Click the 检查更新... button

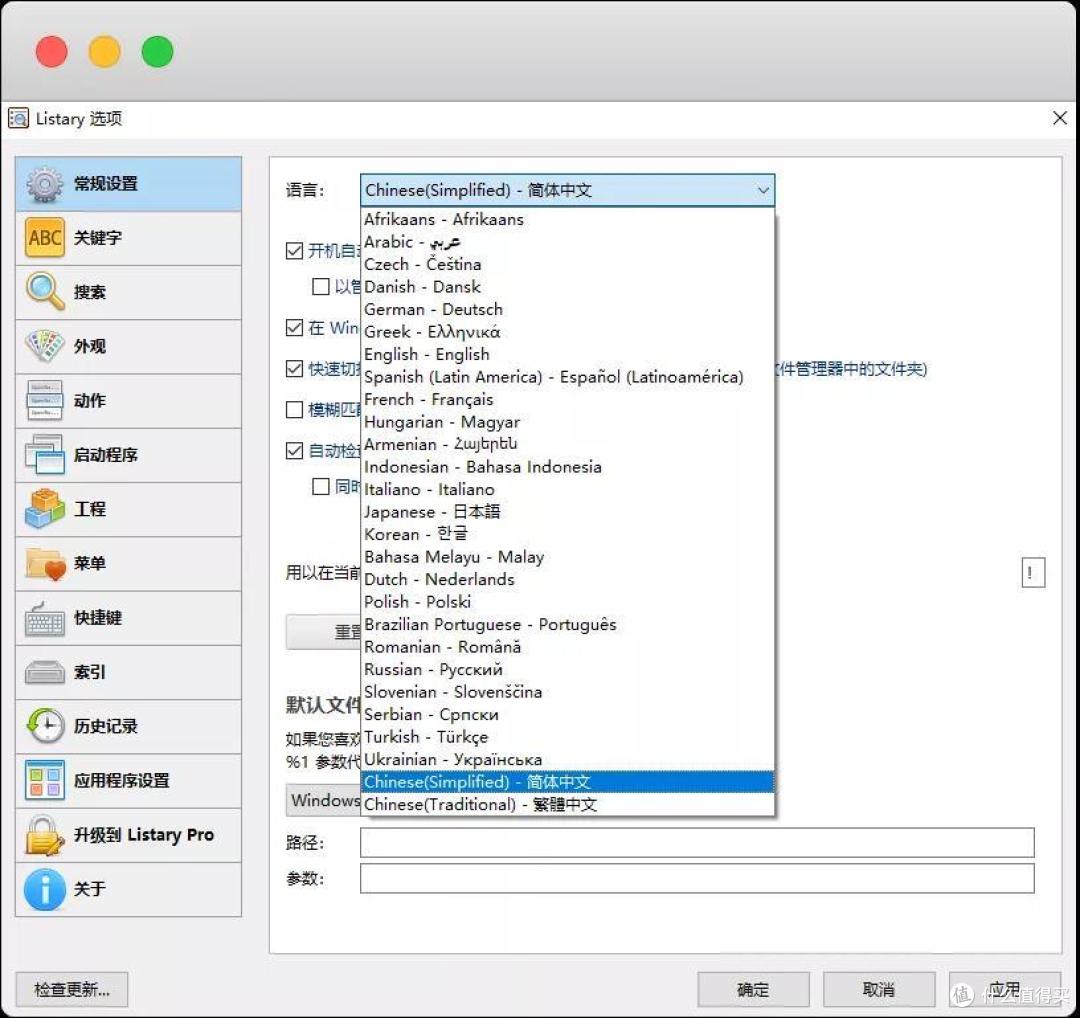72,990
